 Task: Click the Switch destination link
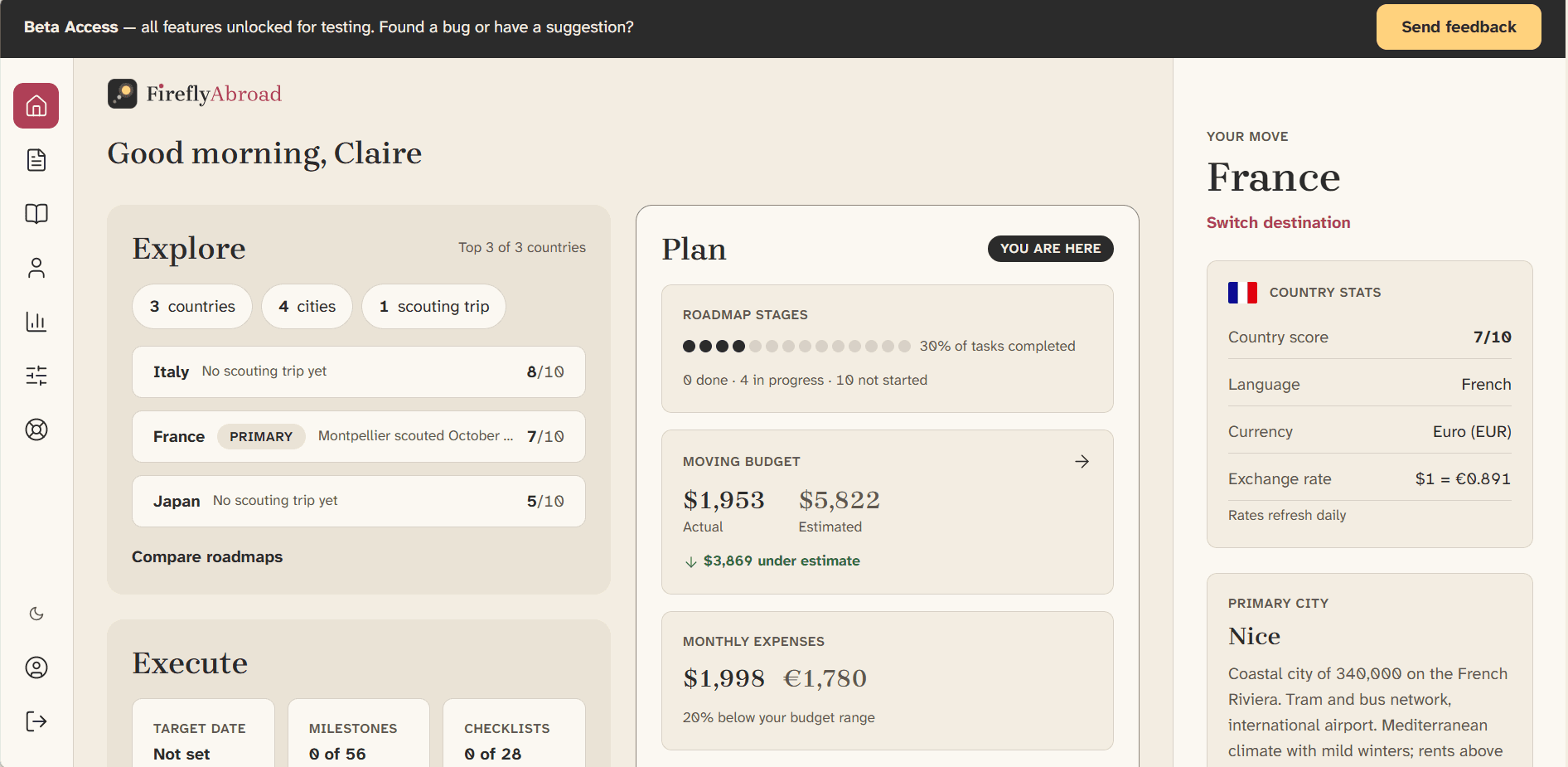tap(1278, 222)
